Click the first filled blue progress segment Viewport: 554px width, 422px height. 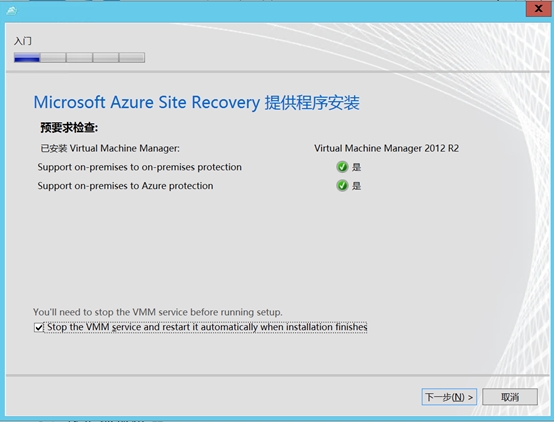tap(27, 58)
